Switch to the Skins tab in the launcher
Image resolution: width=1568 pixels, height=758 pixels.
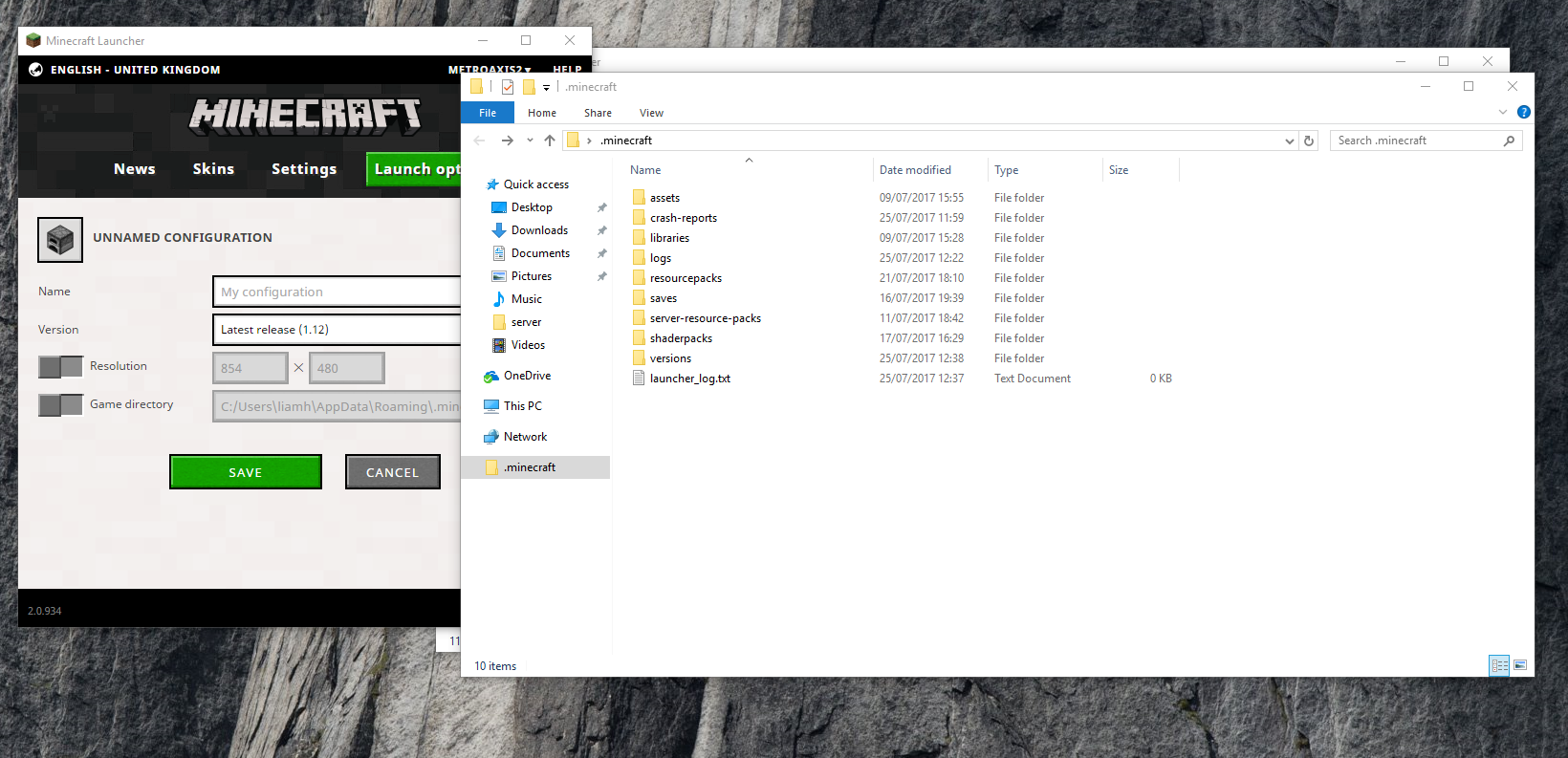click(x=213, y=169)
